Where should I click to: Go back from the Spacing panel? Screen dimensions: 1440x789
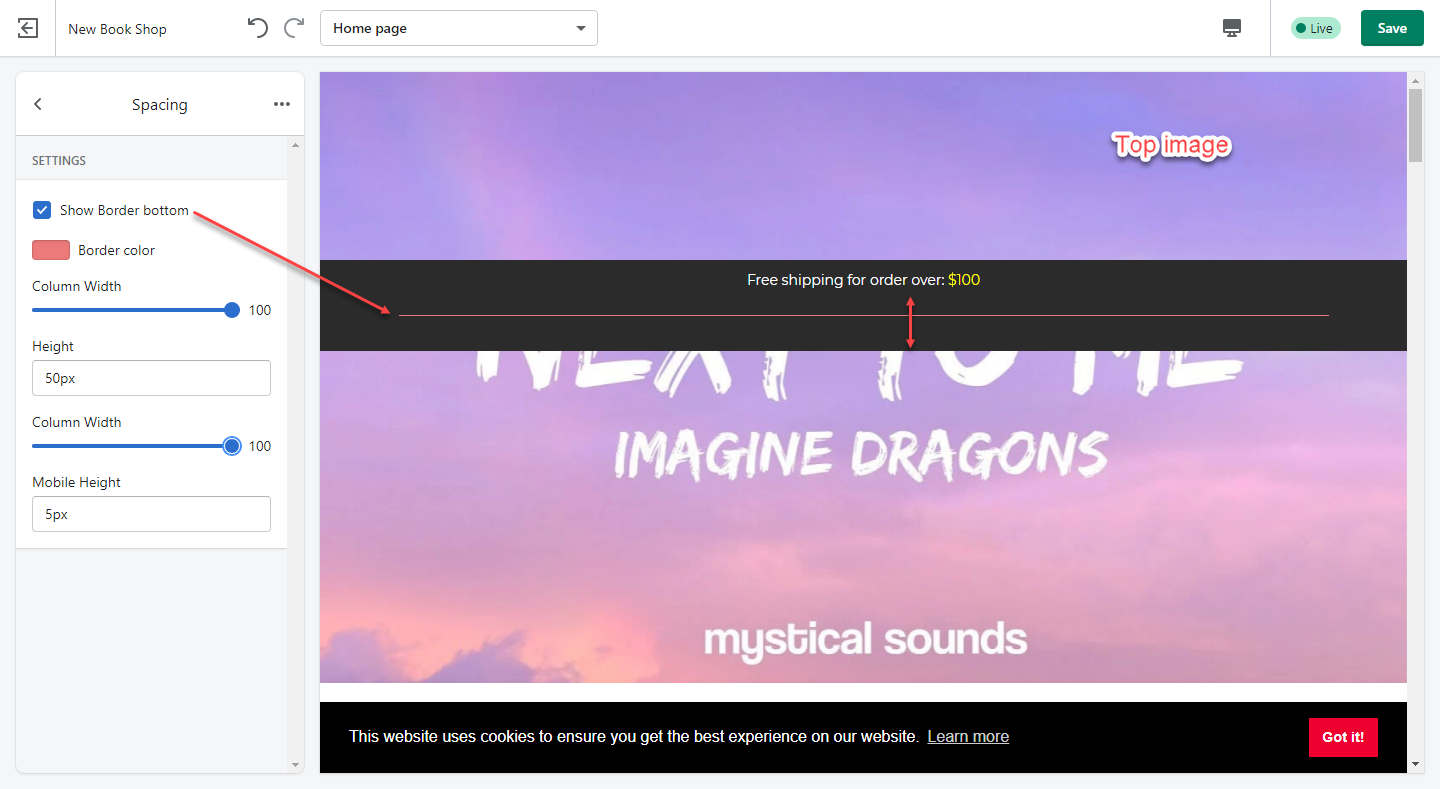(38, 104)
